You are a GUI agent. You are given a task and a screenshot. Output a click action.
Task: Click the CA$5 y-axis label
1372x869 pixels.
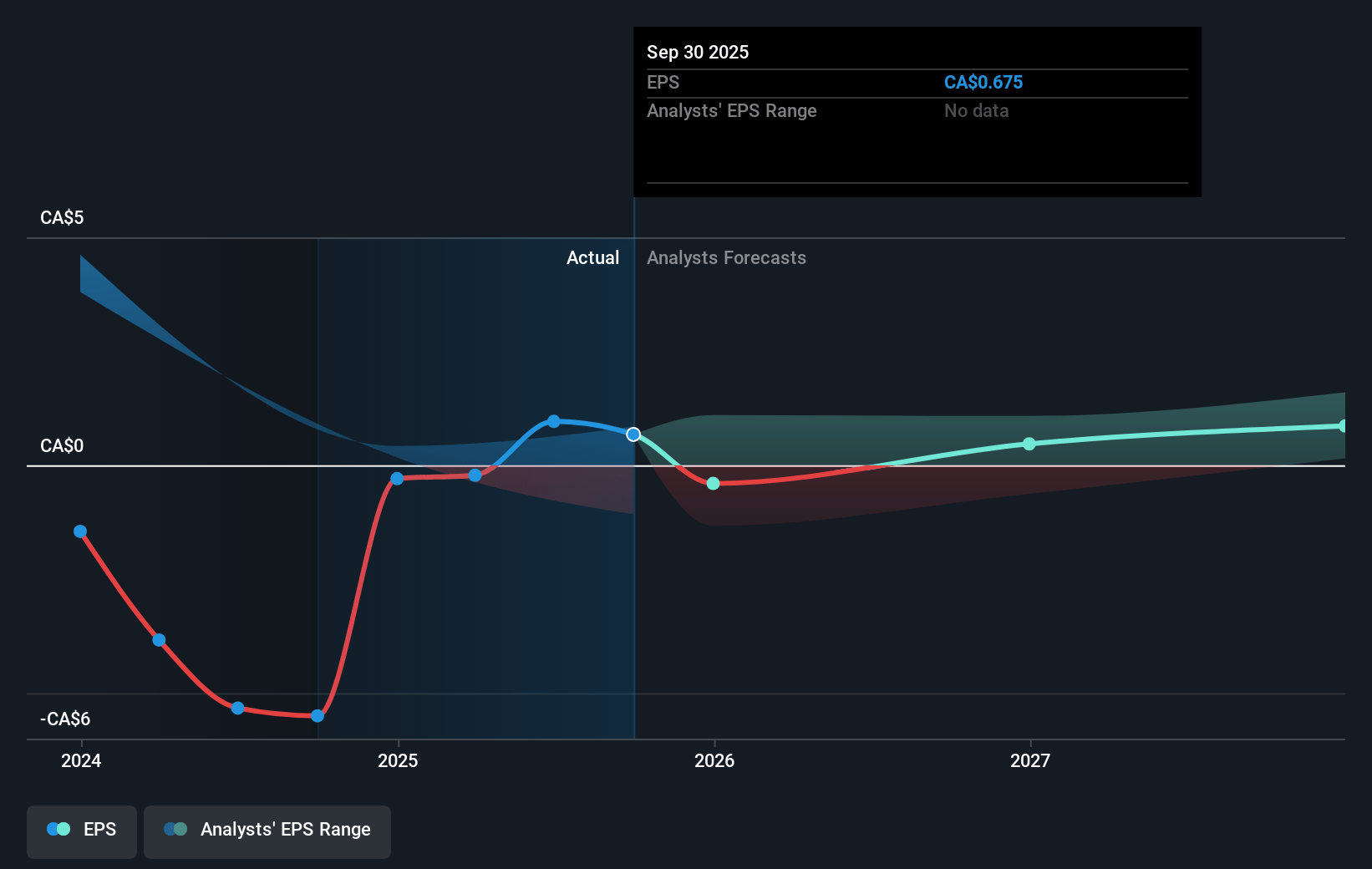[x=62, y=218]
